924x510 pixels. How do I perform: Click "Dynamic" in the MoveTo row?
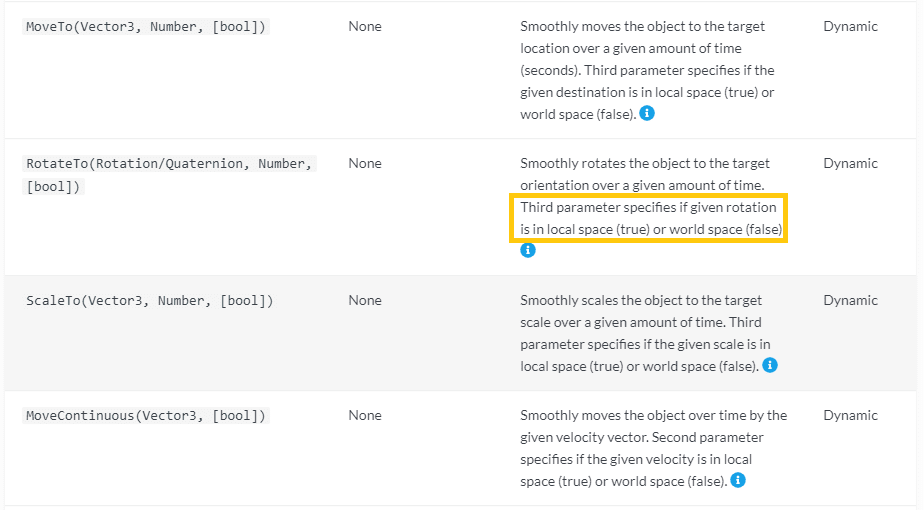(850, 27)
